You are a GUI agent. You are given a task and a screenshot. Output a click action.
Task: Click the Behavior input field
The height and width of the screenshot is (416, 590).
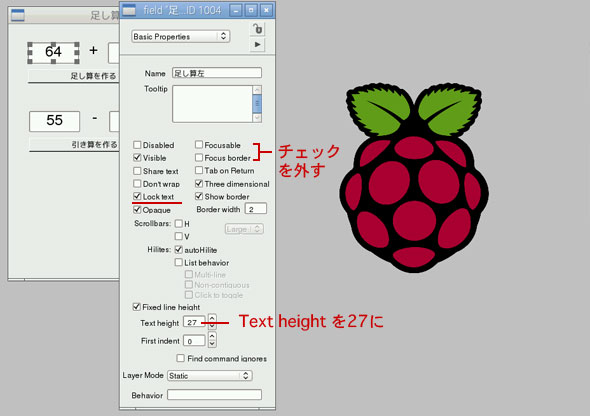click(x=214, y=395)
